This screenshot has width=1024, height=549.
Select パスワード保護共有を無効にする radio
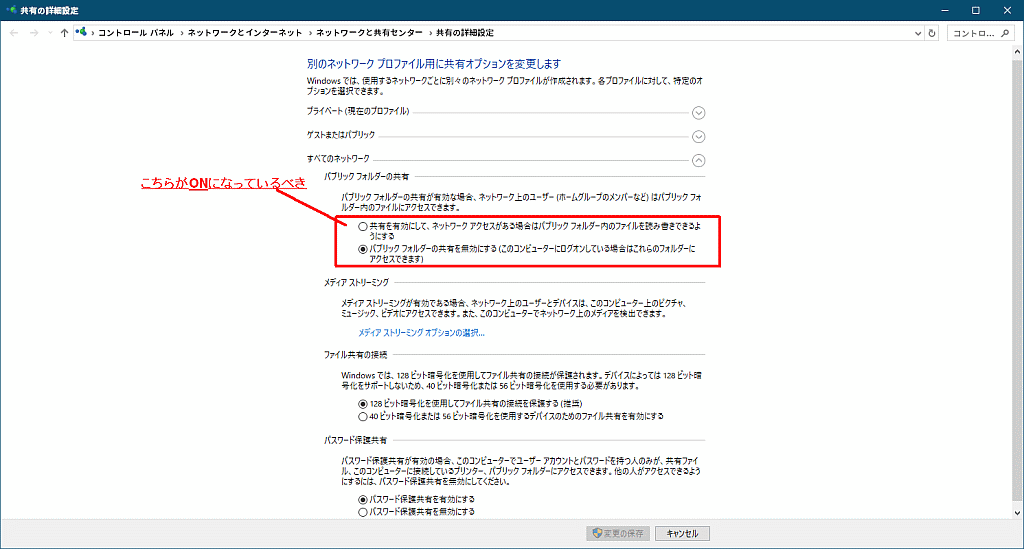pyautogui.click(x=362, y=512)
